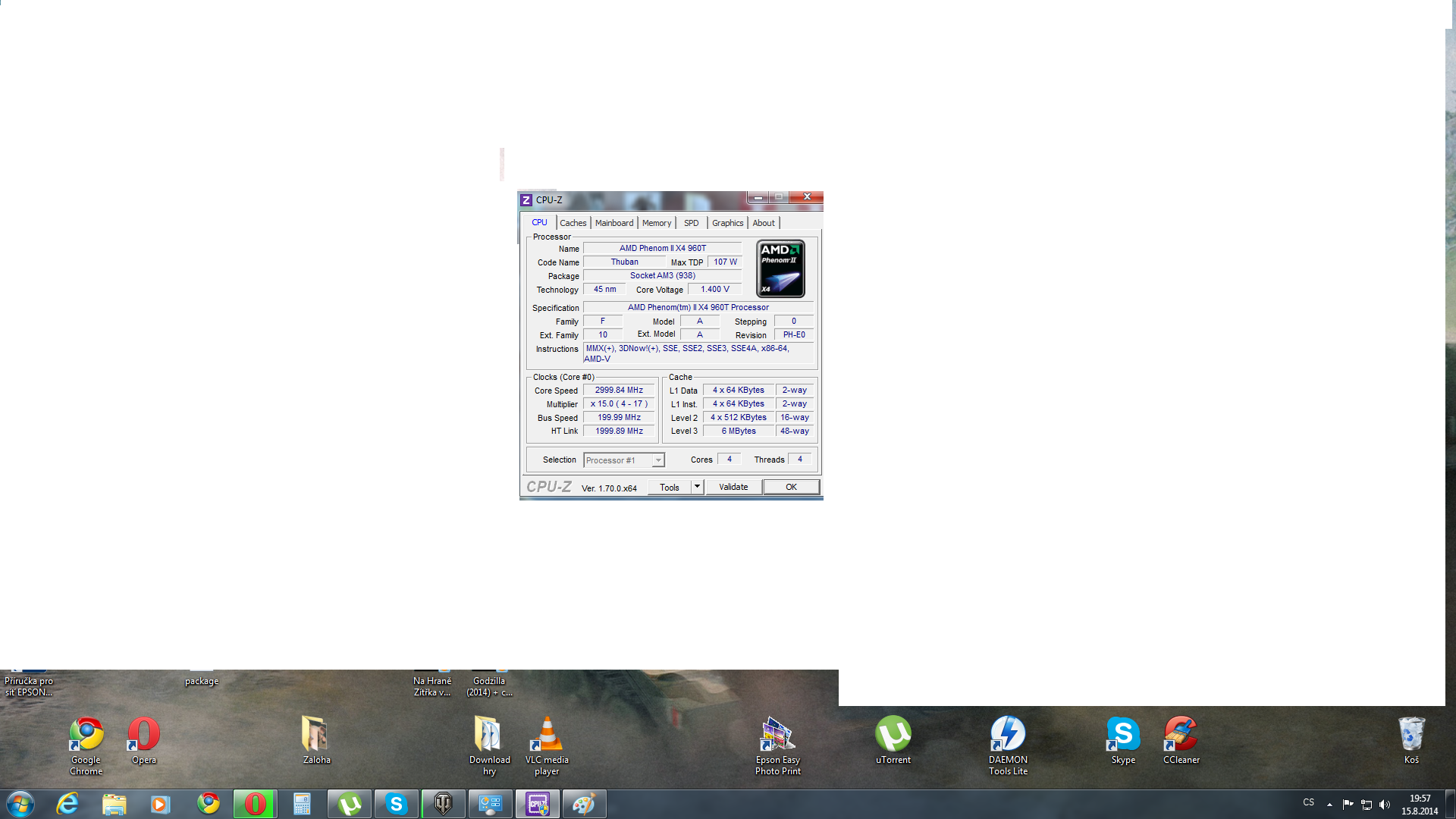This screenshot has width=1456, height=819.
Task: Switch to World of Tanks taskbar button
Action: tap(443, 804)
